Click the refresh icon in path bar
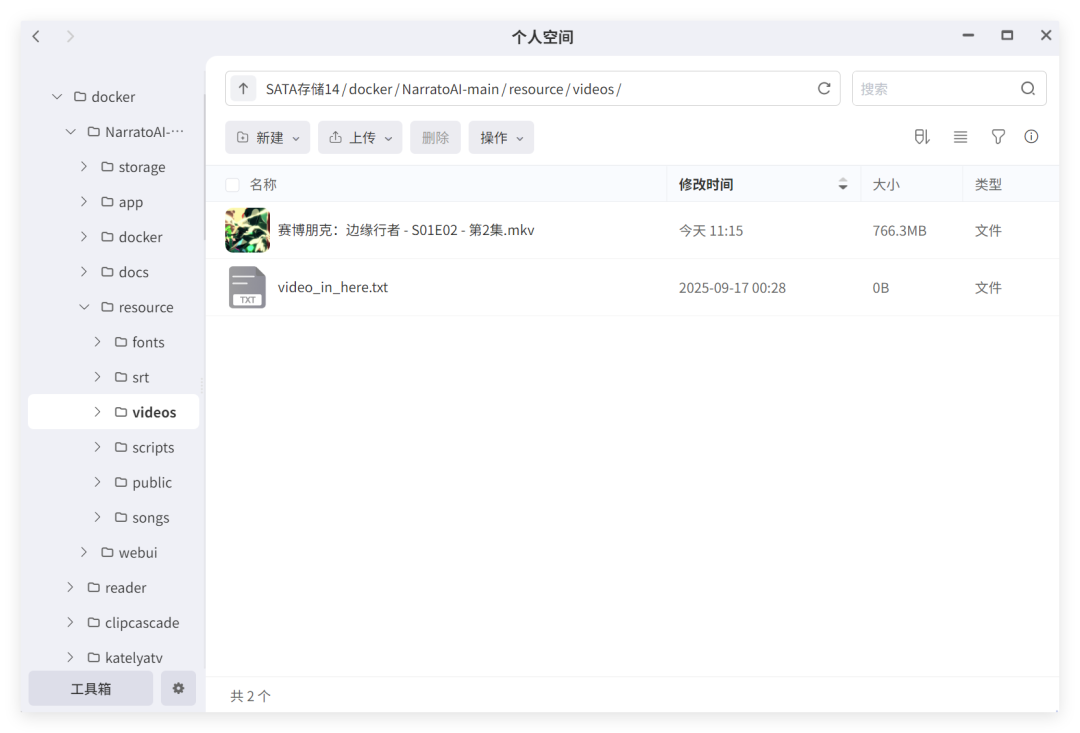Image resolution: width=1080 pixels, height=733 pixels. click(824, 89)
